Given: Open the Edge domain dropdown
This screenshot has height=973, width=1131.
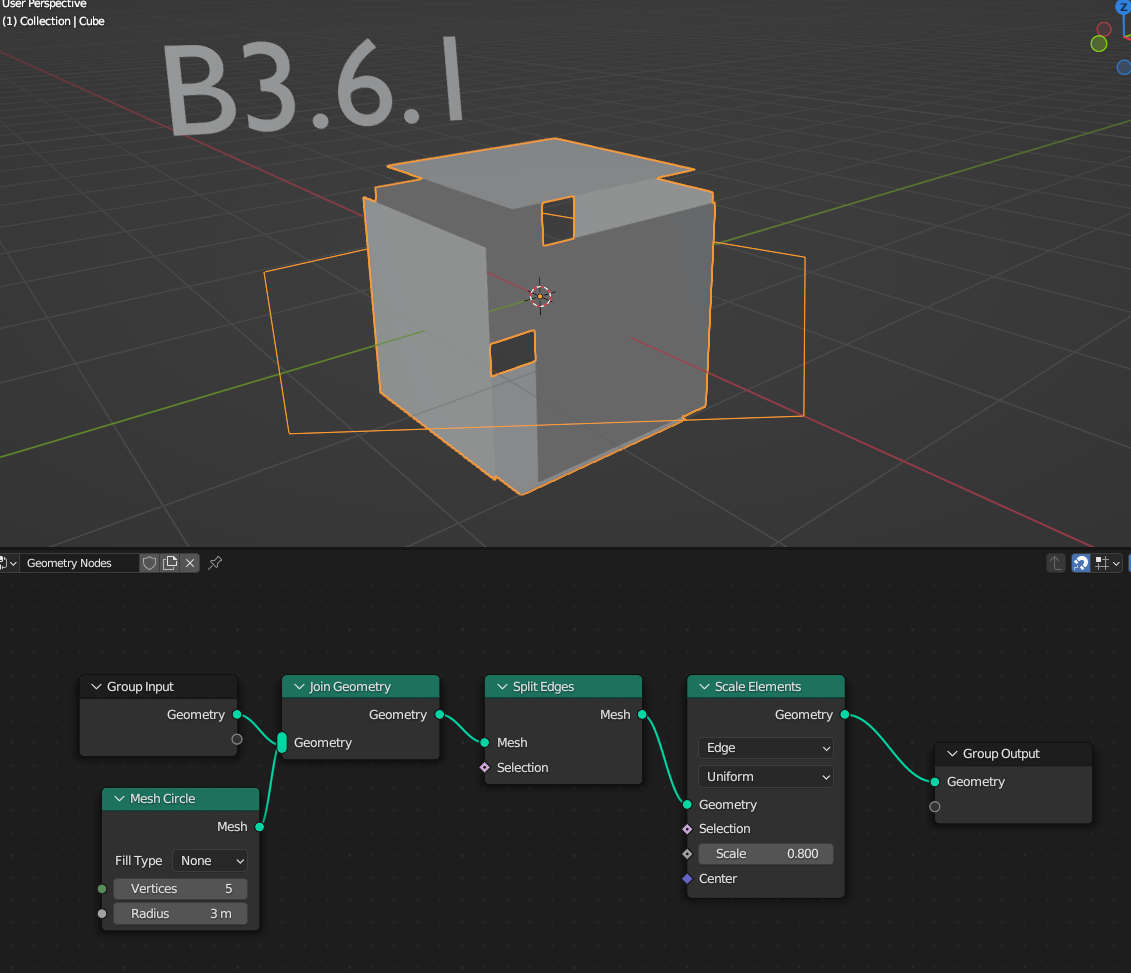Looking at the screenshot, I should click(x=765, y=748).
